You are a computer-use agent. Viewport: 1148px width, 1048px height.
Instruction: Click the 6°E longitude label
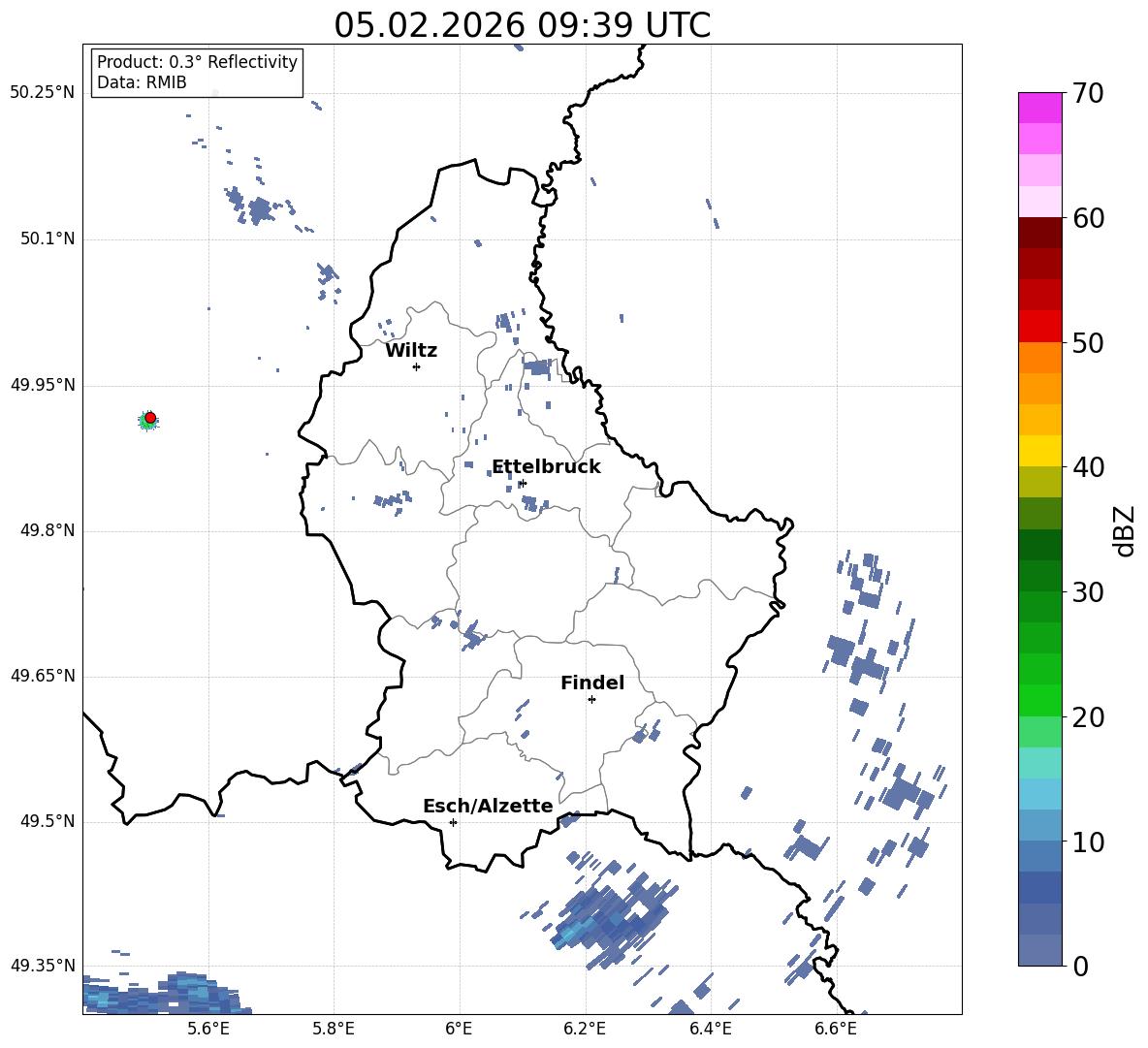[459, 1029]
